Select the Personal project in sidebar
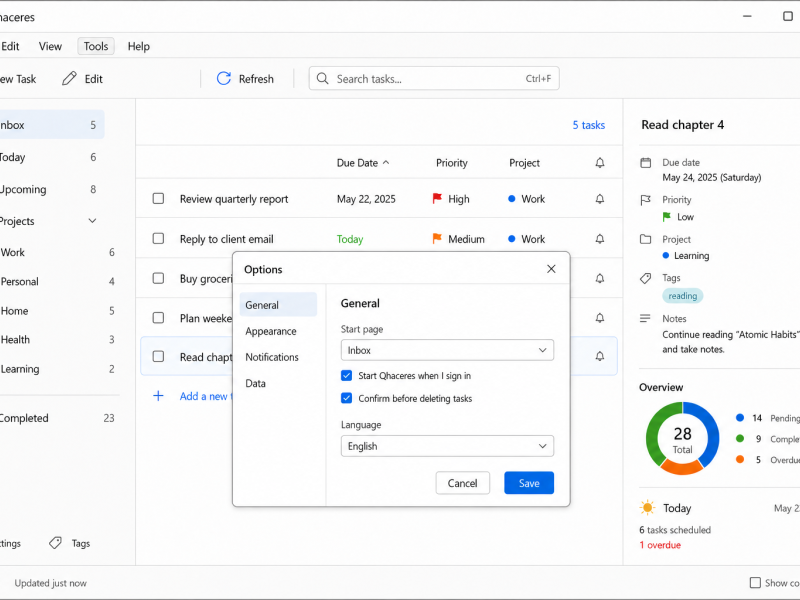Viewport: 800px width, 600px height. click(56, 282)
